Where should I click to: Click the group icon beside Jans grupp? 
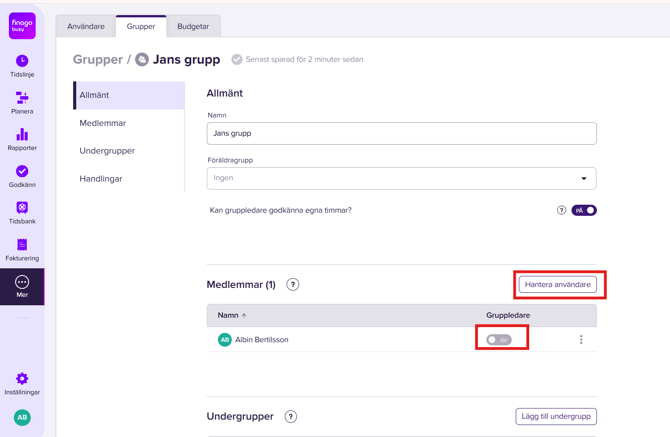click(x=142, y=59)
